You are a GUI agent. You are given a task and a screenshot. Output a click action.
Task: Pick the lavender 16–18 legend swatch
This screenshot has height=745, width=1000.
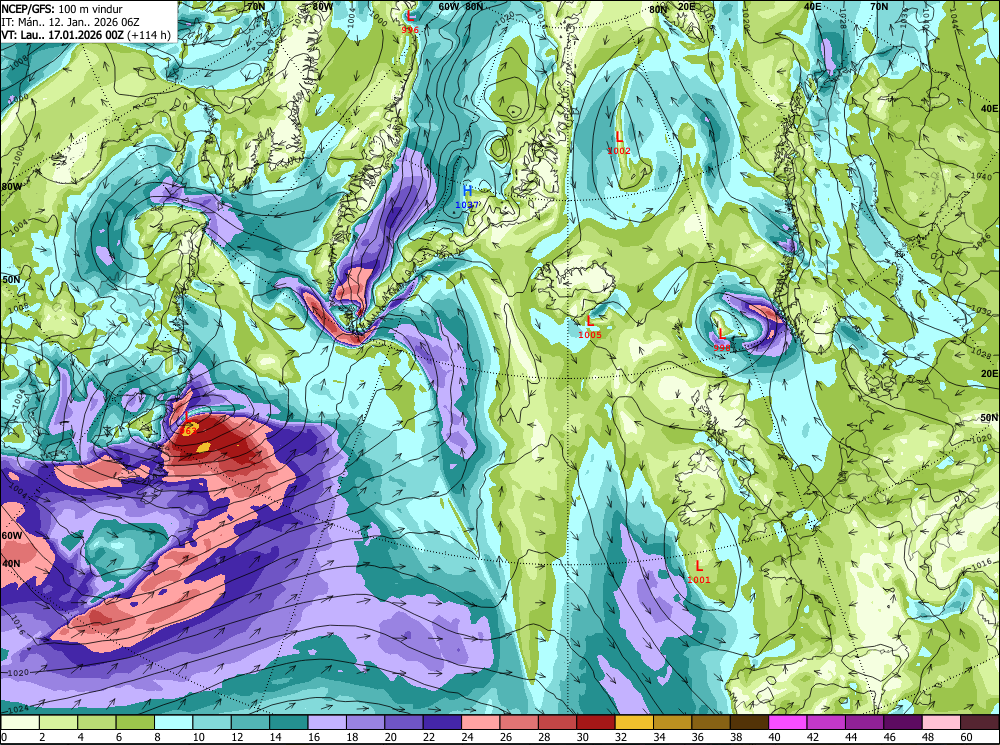point(327,722)
